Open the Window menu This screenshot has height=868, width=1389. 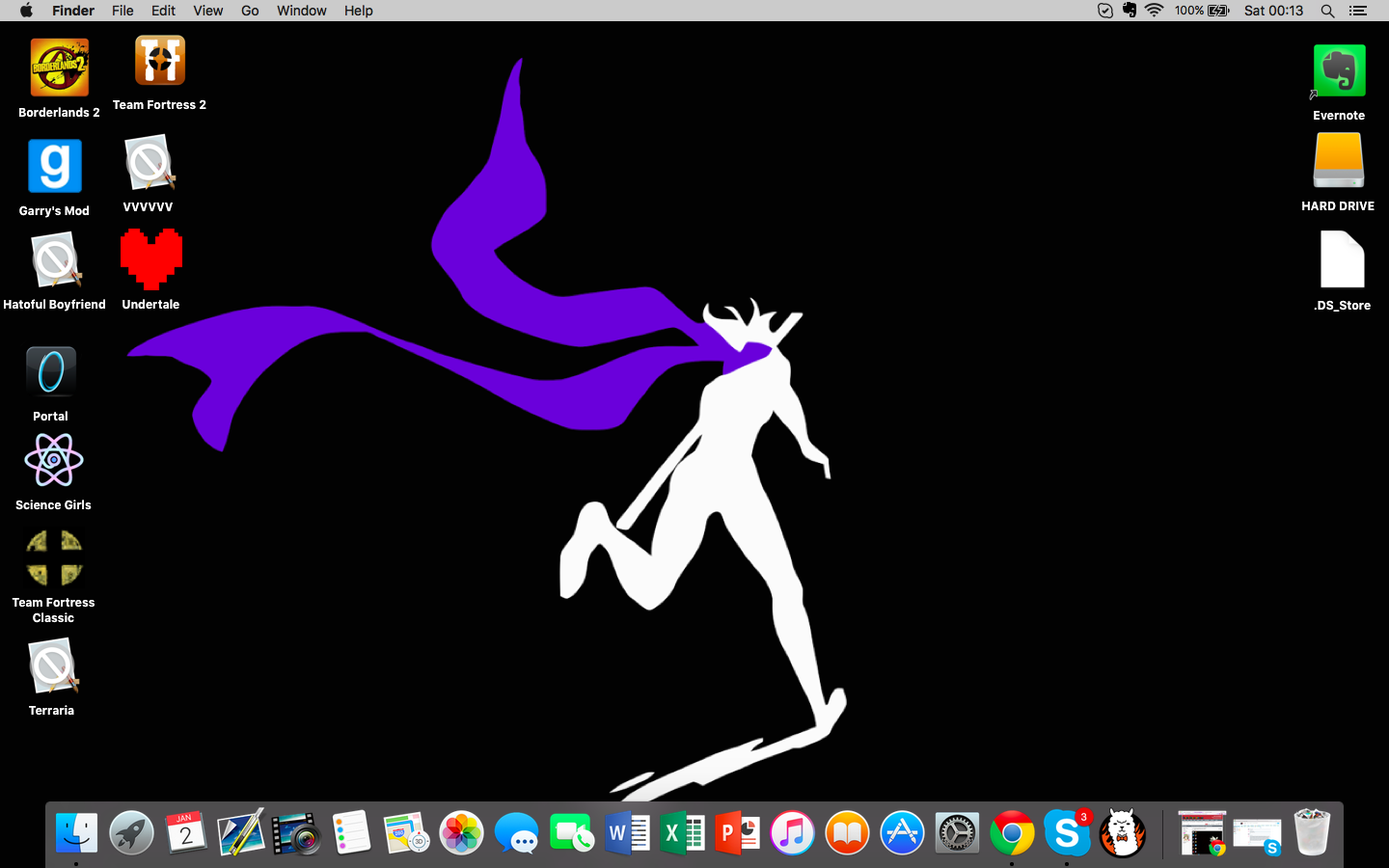coord(301,11)
